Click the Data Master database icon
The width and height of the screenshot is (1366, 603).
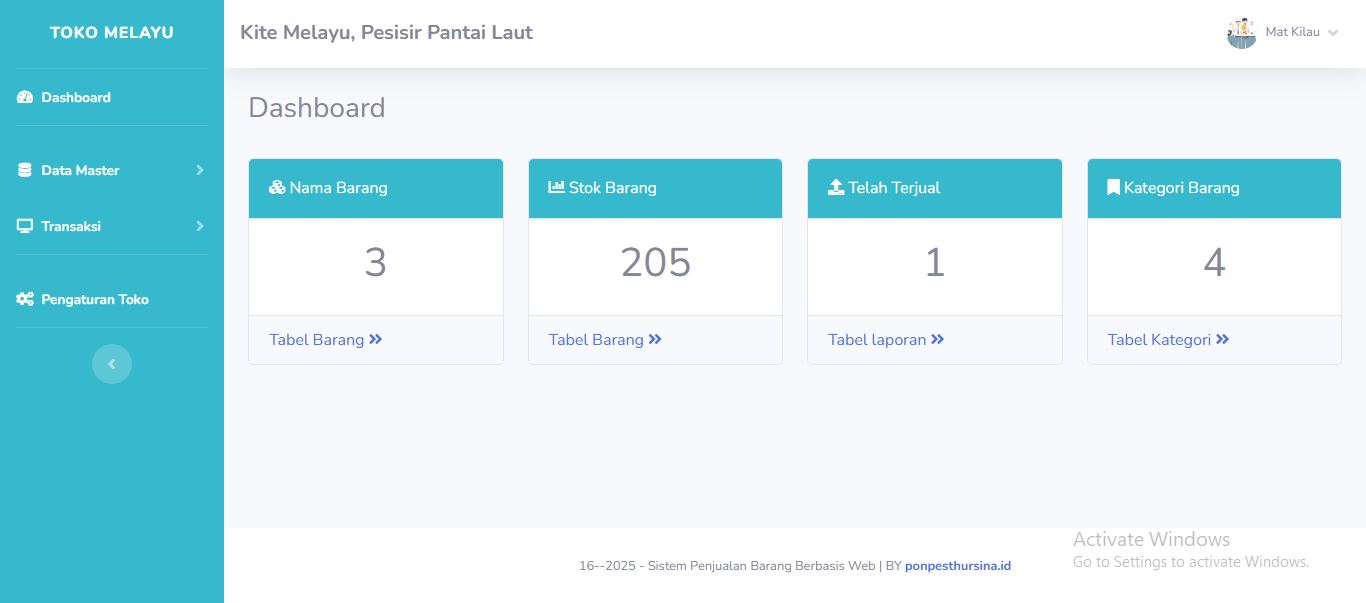25,170
